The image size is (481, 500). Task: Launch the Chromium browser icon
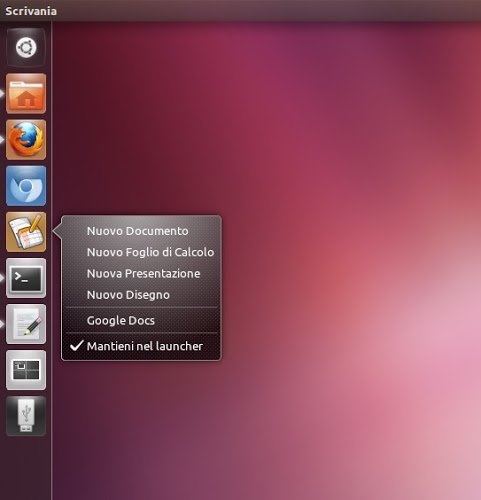(26, 186)
